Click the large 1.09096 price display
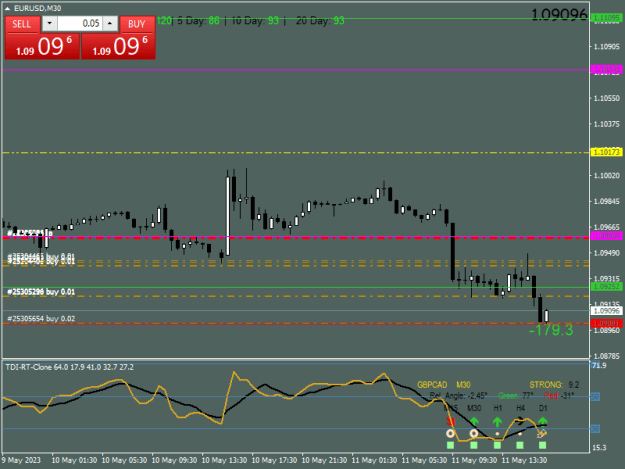Image resolution: width=625 pixels, height=469 pixels. pos(559,15)
